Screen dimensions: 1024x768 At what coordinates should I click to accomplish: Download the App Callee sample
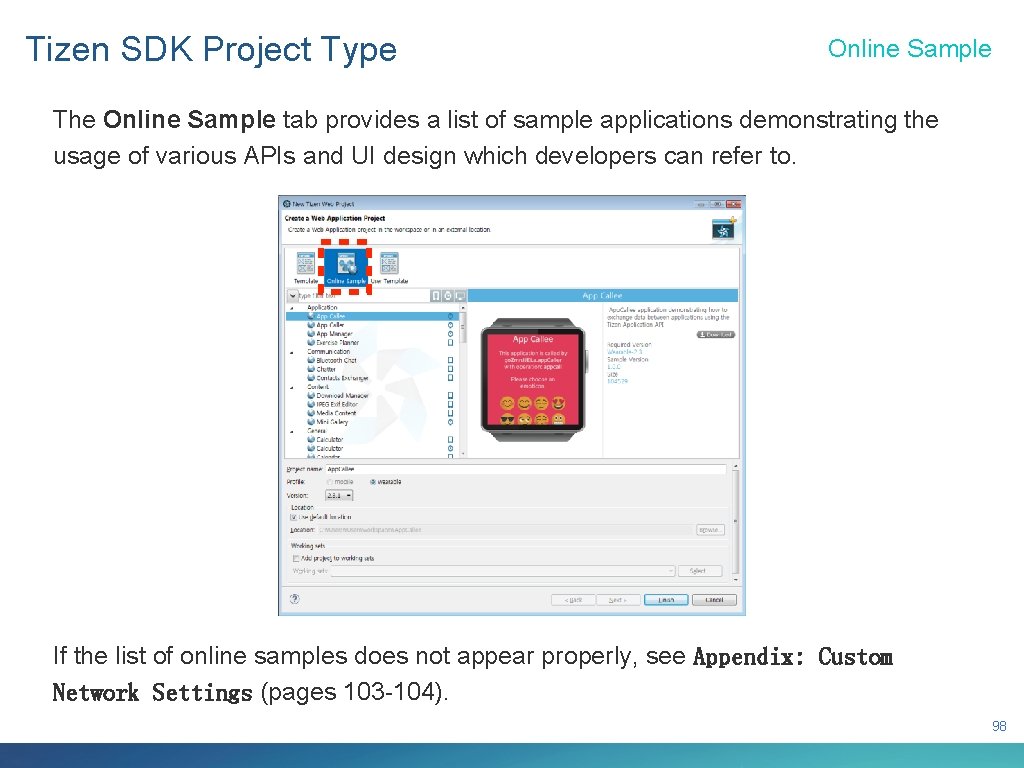pos(716,334)
